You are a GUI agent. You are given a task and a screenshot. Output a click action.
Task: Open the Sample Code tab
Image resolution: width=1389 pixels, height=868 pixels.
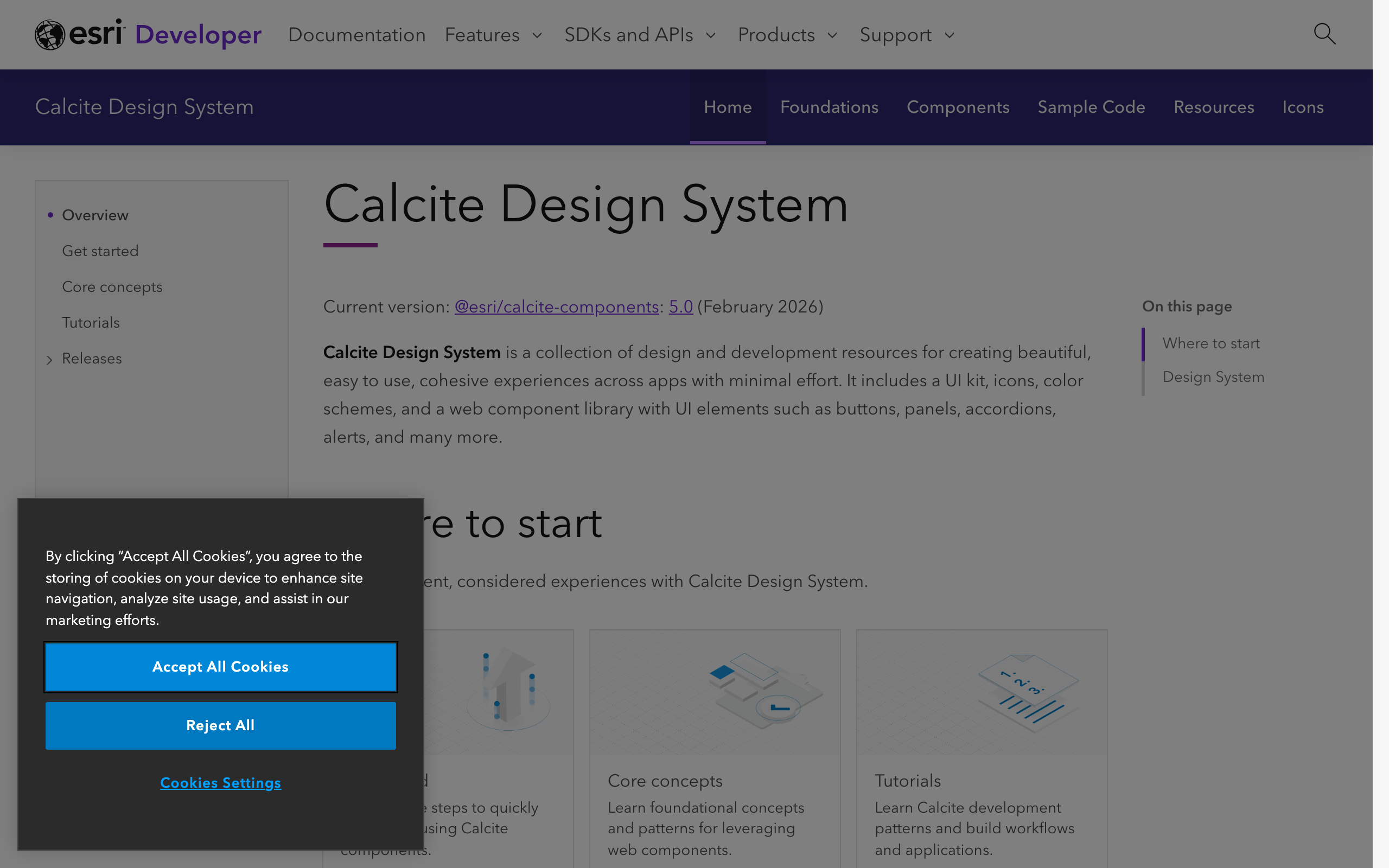point(1091,107)
